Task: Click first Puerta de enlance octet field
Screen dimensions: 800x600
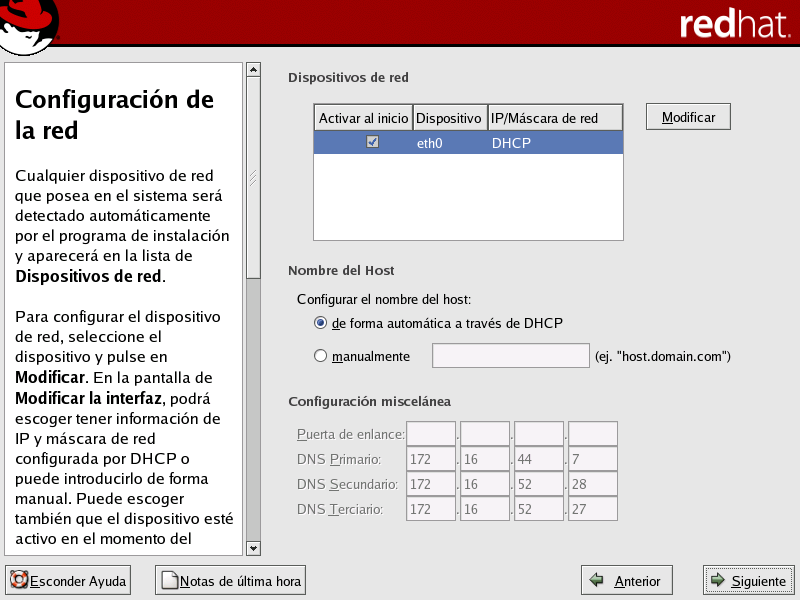Action: (x=431, y=434)
